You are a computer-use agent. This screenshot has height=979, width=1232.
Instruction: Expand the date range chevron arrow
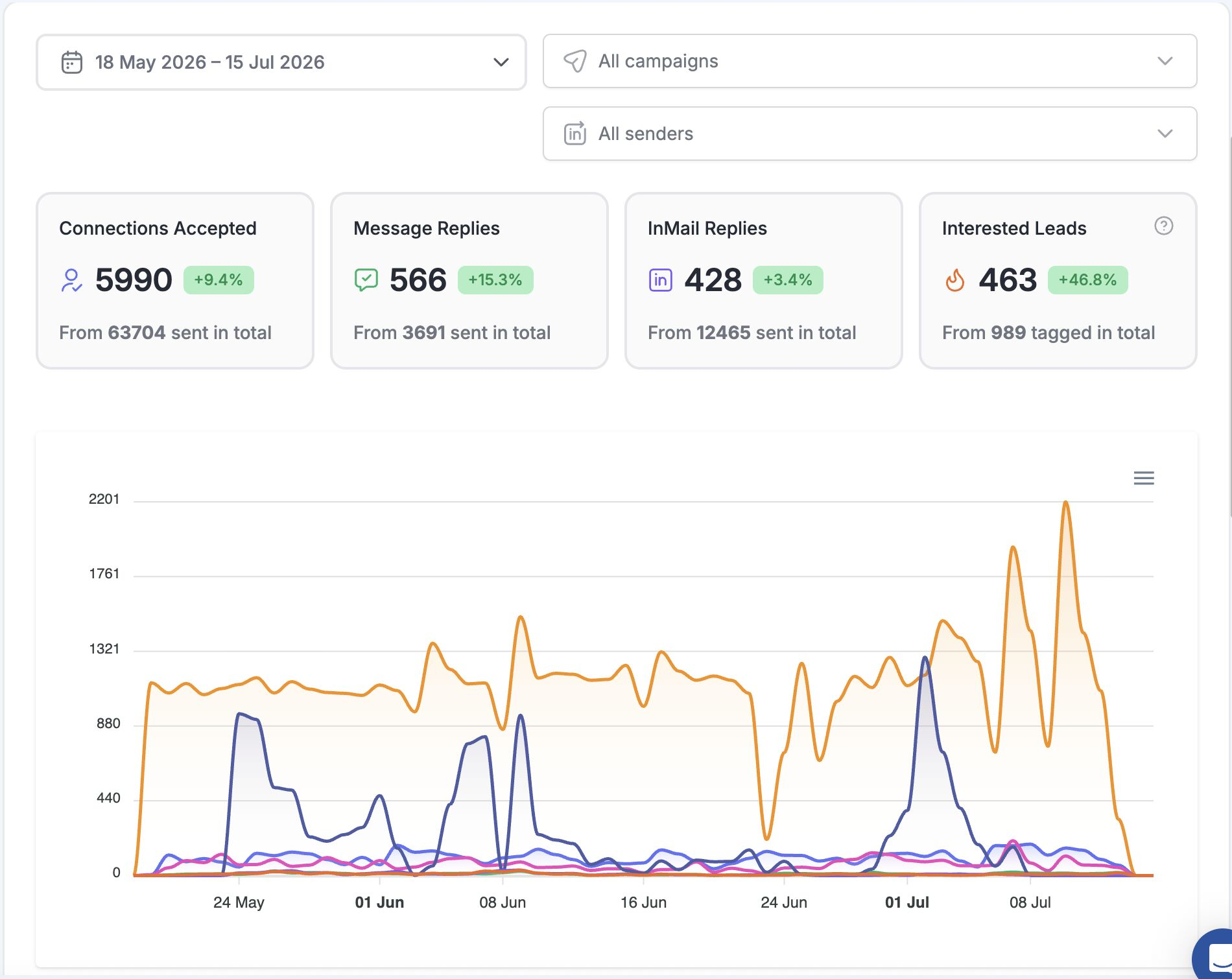[501, 62]
